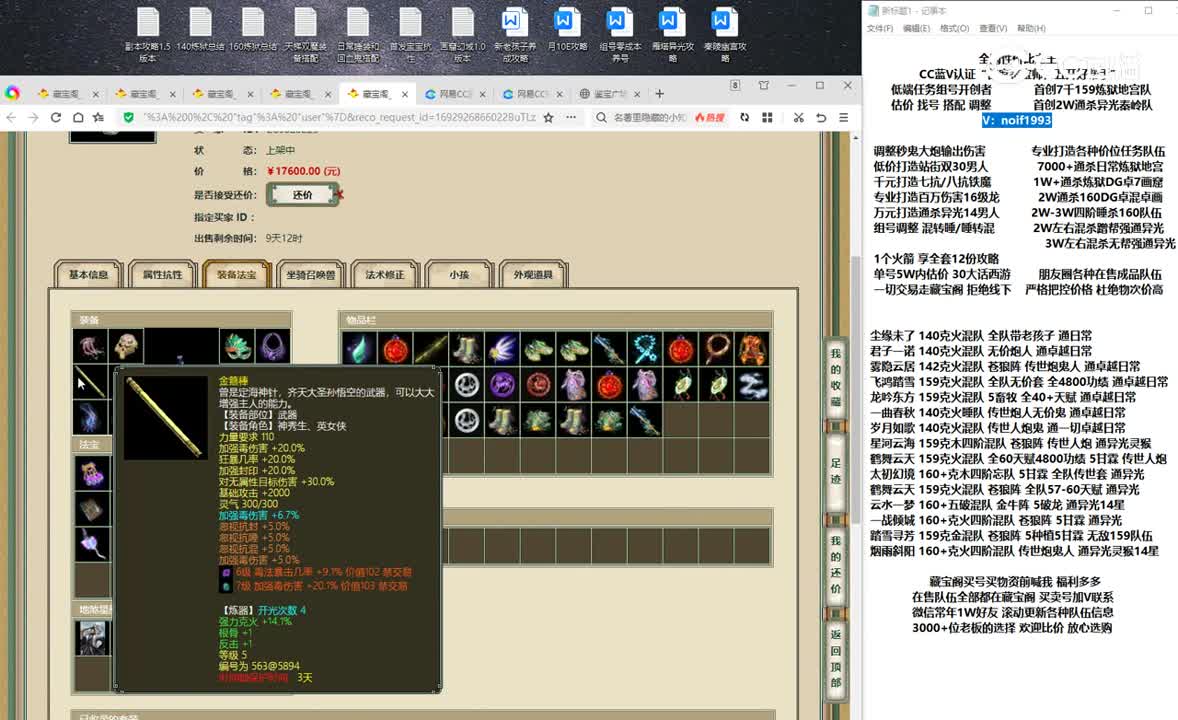Image resolution: width=1178 pixels, height=720 pixels.
Task: Open the Notepad 格式(O) menu
Action: coord(954,28)
